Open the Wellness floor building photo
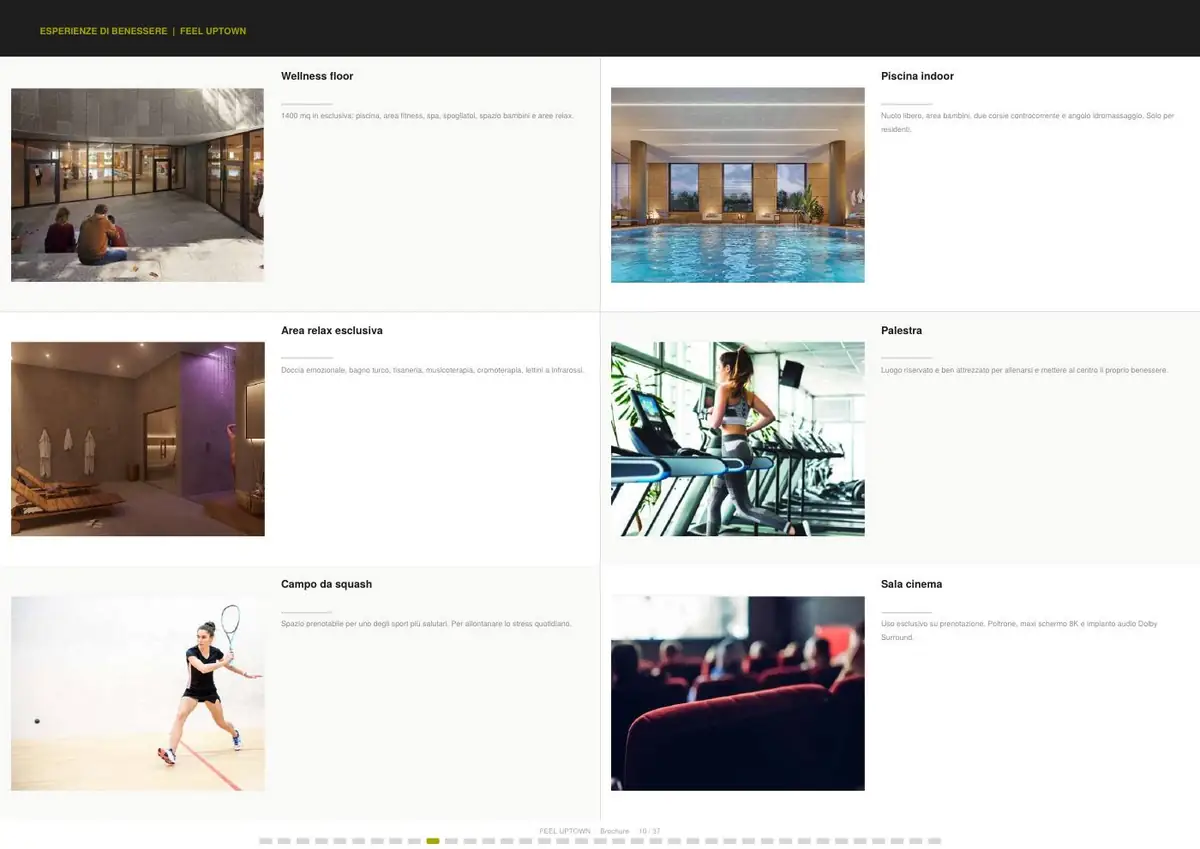Screen dimensions: 1200x849 (137, 185)
